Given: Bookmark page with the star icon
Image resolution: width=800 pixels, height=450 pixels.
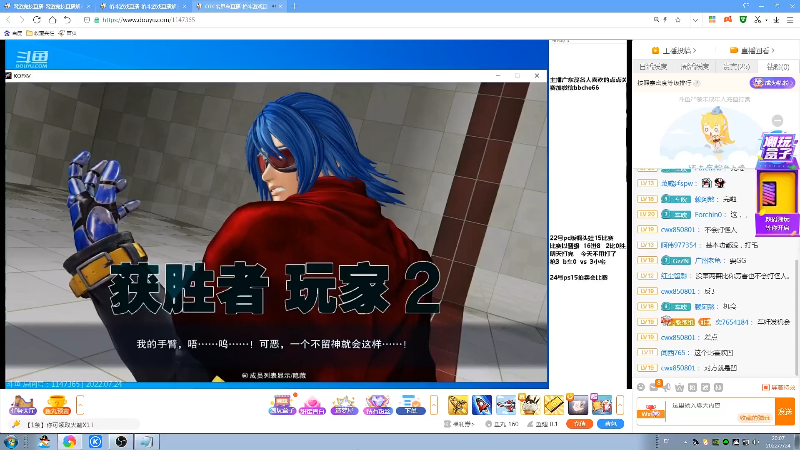Looking at the screenshot, I should coord(678,19).
